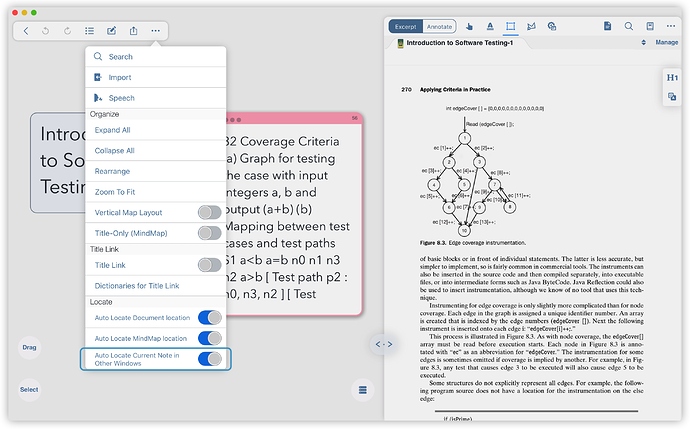Disable Auto Locate Document location switch
The width and height of the screenshot is (690, 429).
[209, 317]
